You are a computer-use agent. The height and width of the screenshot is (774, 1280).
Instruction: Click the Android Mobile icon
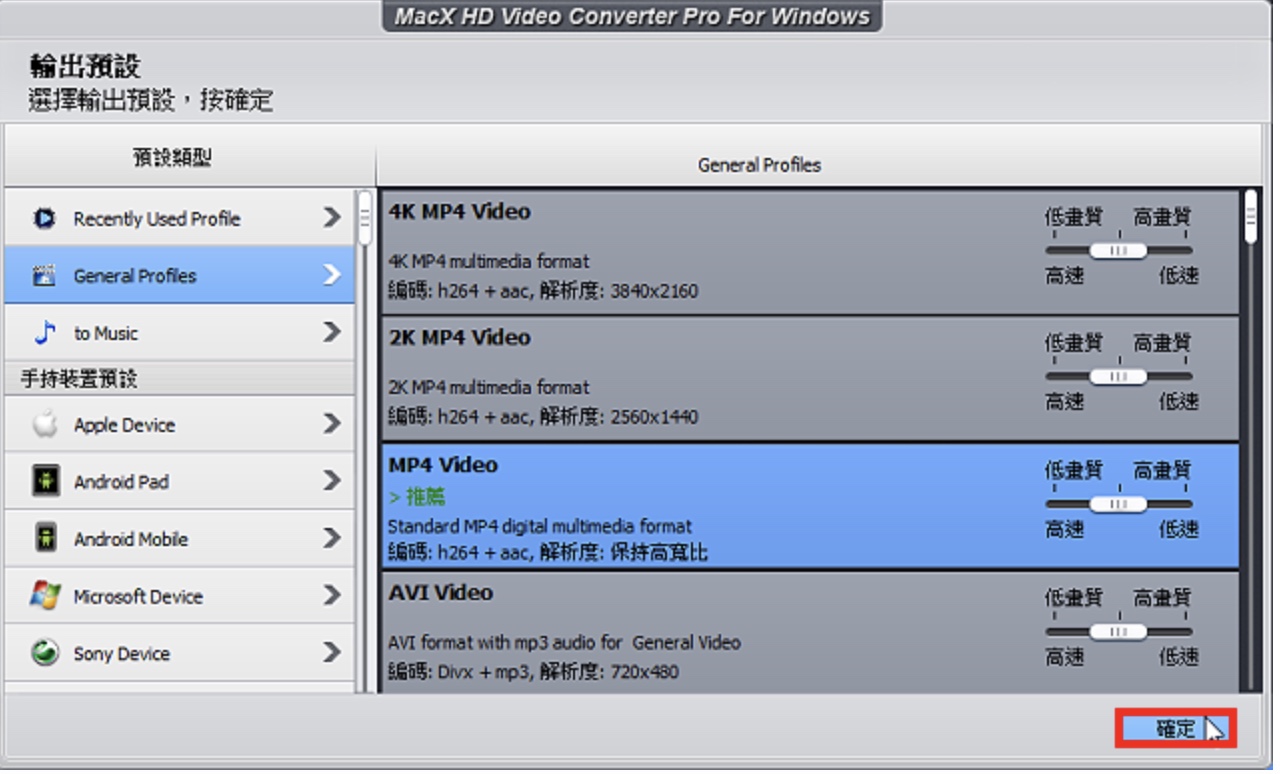tap(45, 538)
